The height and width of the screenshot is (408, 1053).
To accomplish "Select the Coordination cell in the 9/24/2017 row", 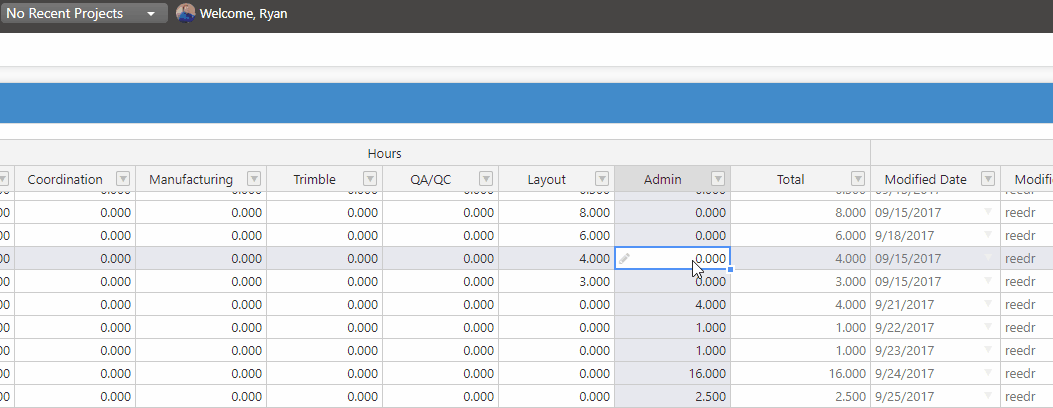I will coord(75,372).
